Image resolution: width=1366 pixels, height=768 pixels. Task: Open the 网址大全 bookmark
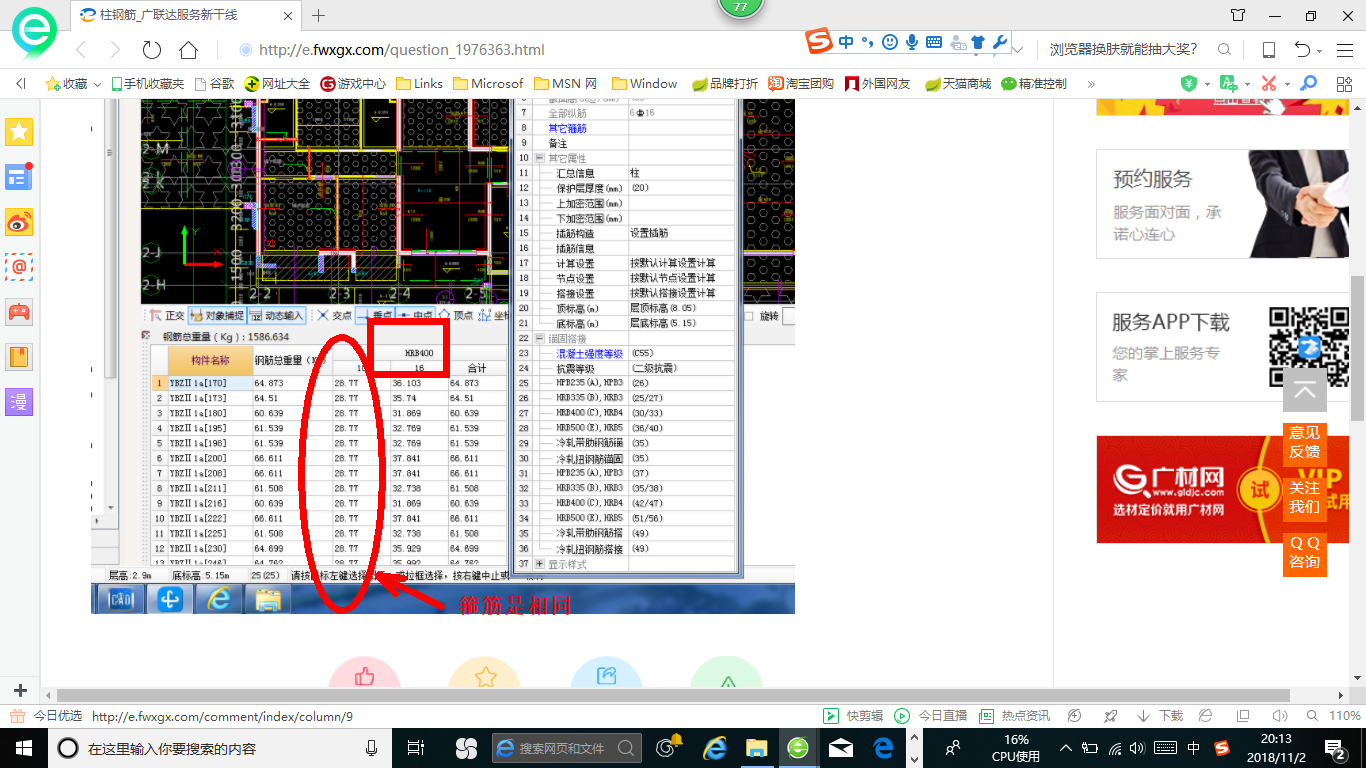[278, 84]
